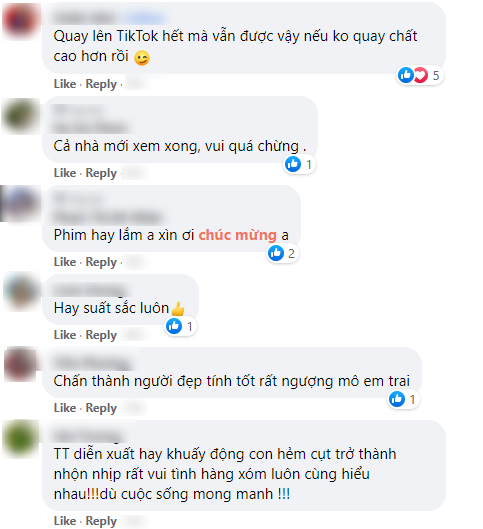
Task: Open the red avatar of TikTok commenter
Action: click(20, 21)
